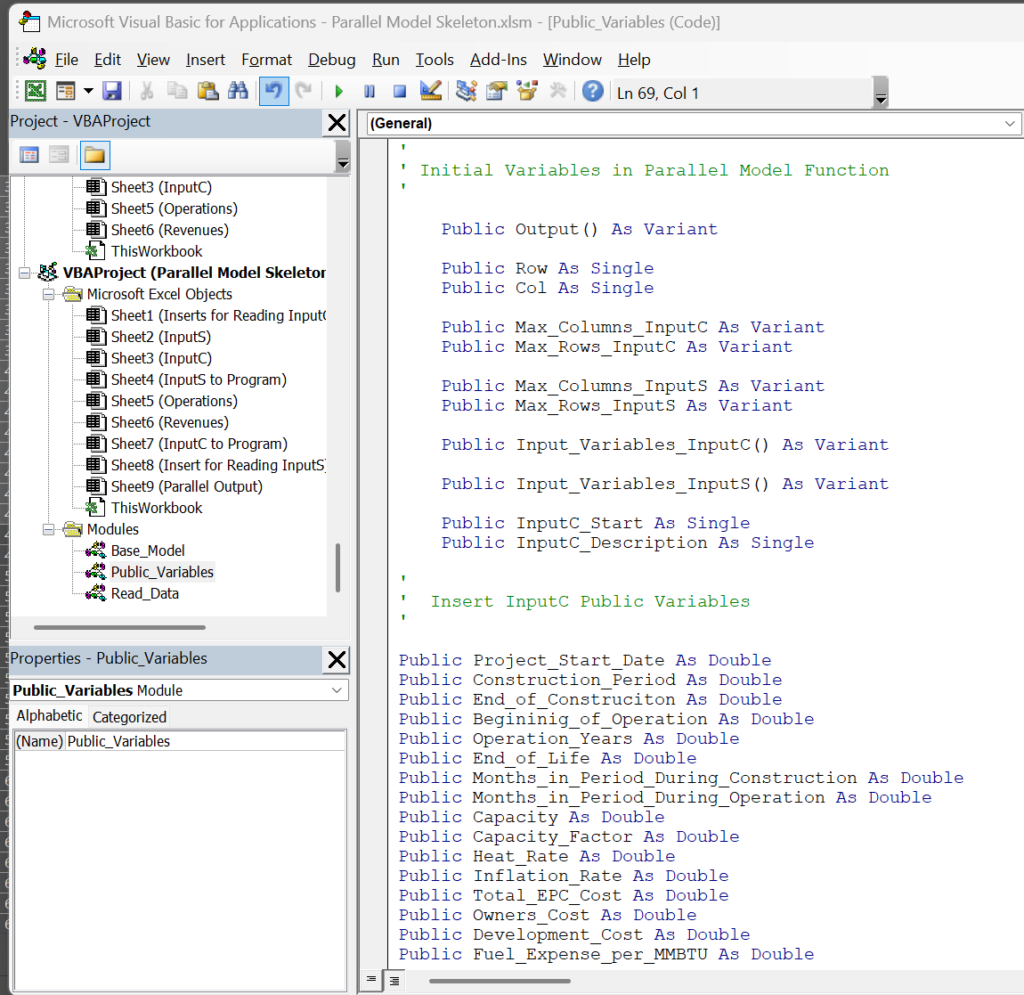Open the Format menu
The width and height of the screenshot is (1024, 995).
[x=266, y=59]
